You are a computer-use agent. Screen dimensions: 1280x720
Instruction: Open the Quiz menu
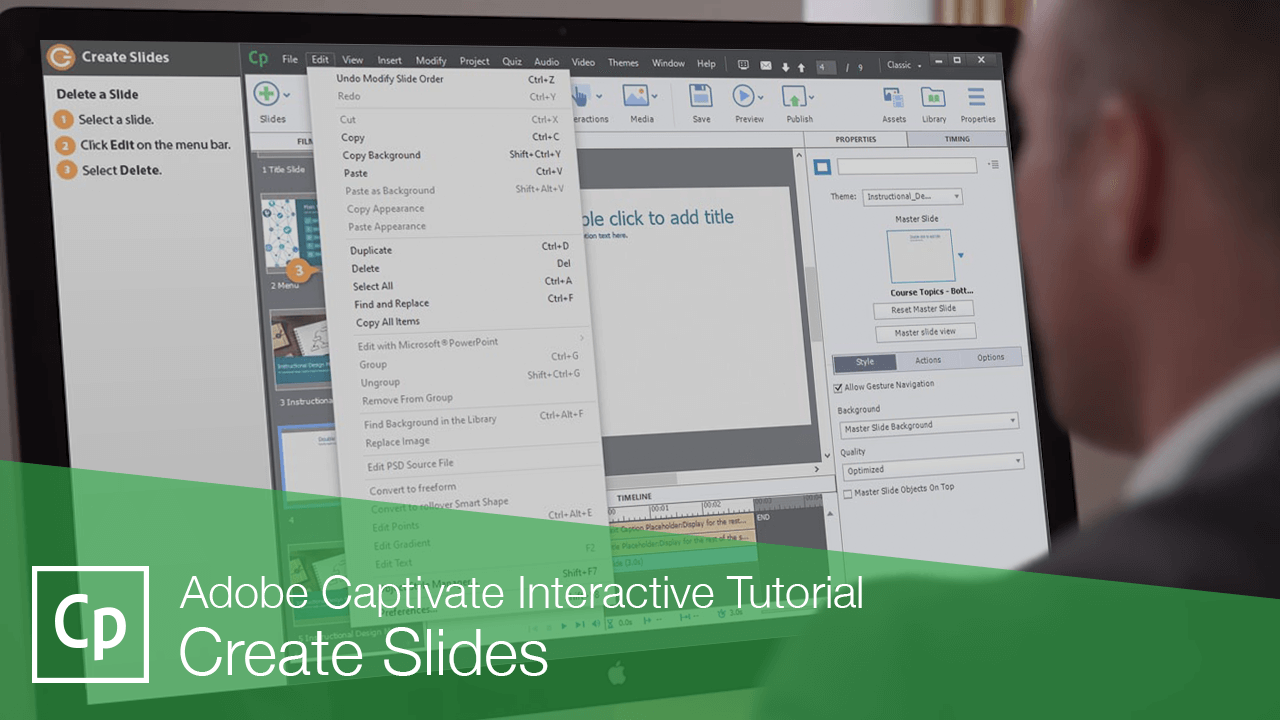(x=512, y=61)
